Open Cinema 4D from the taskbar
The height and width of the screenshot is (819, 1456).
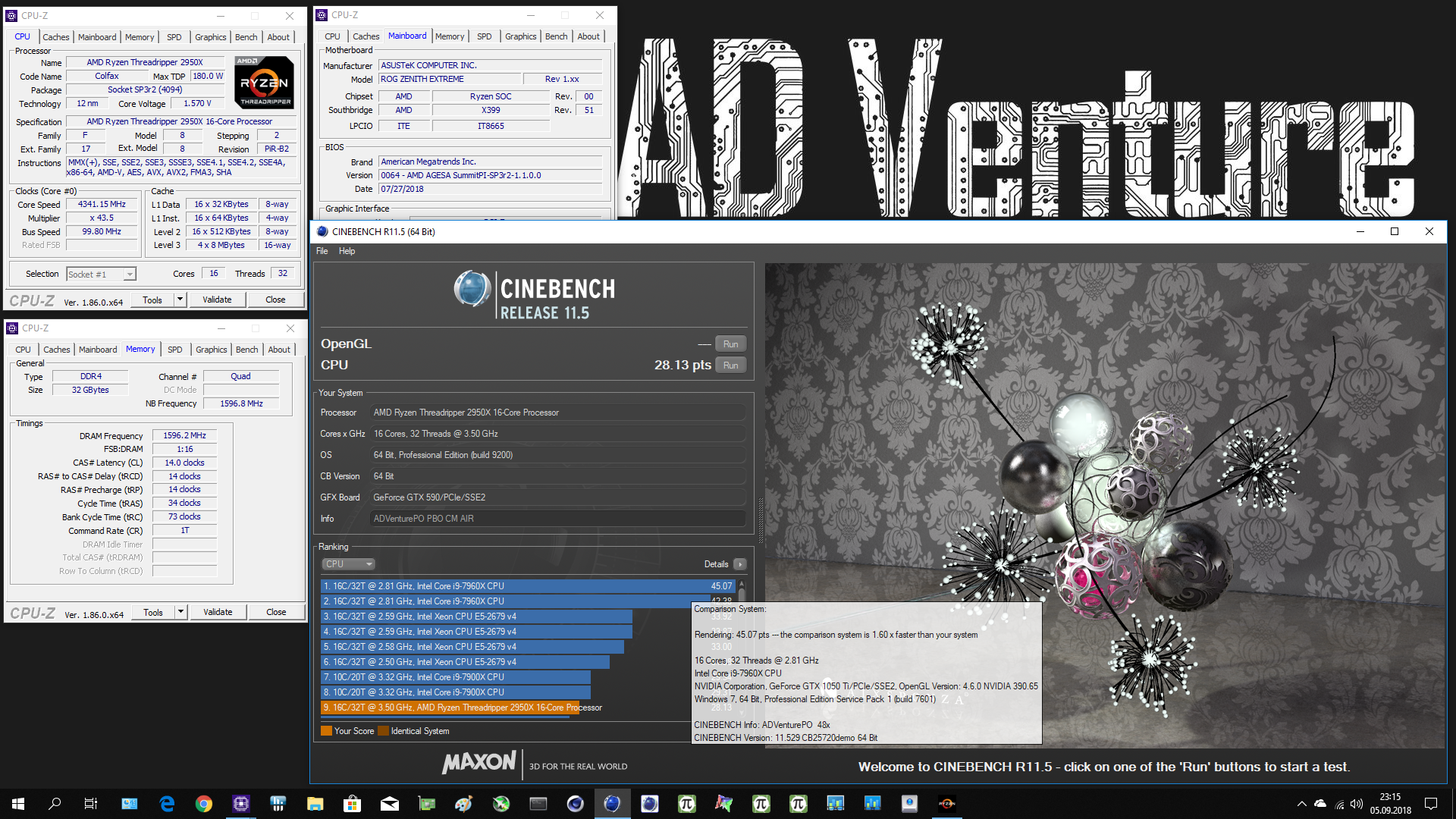click(x=576, y=804)
